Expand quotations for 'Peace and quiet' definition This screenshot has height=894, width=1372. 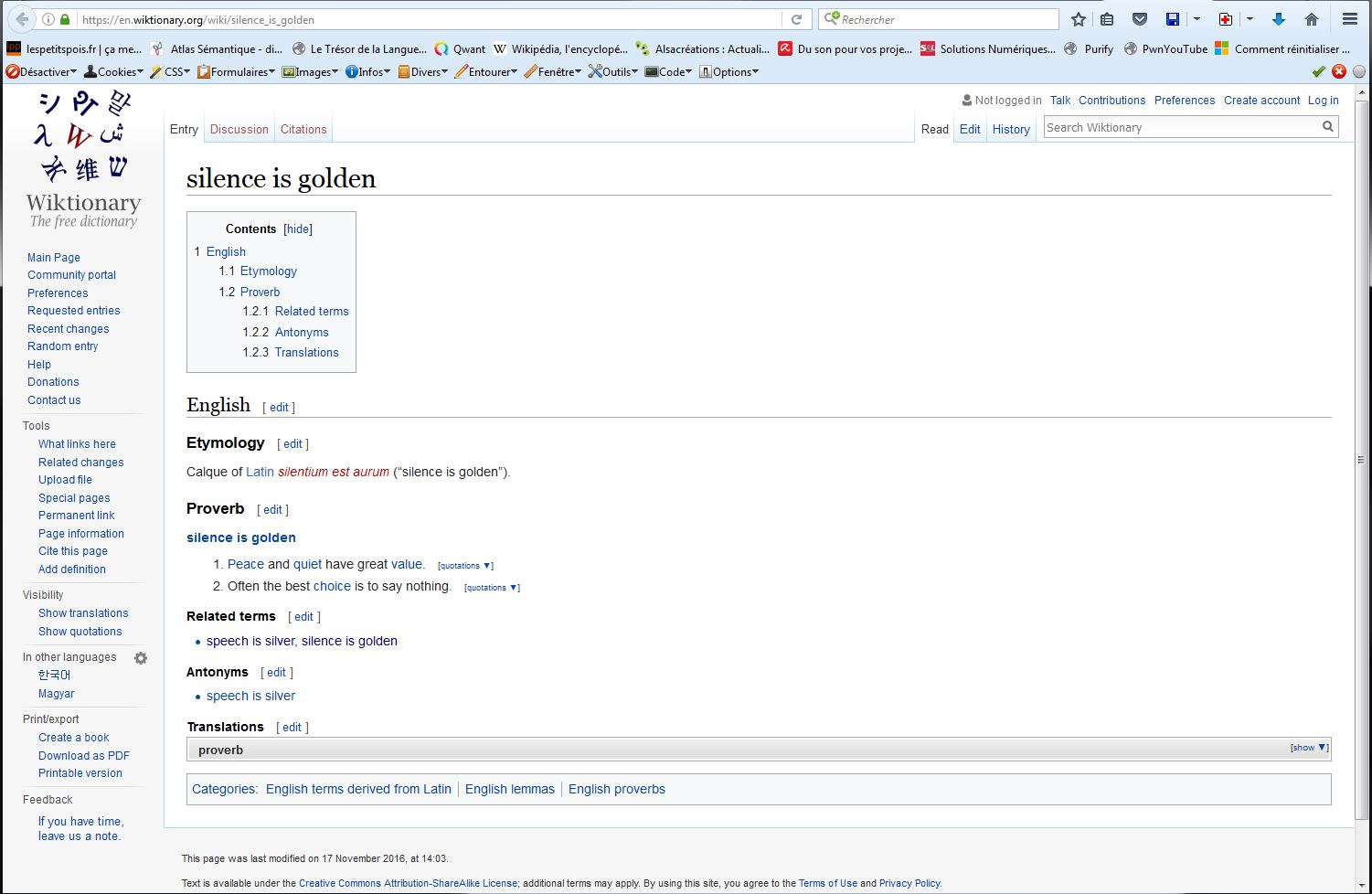click(464, 566)
